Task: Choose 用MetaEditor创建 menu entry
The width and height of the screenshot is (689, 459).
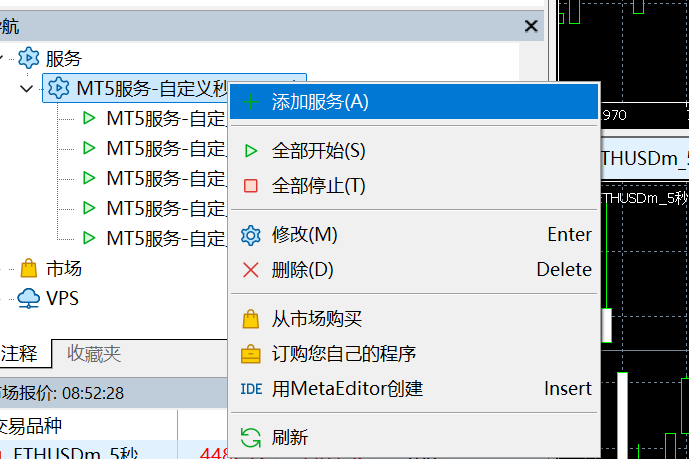Action: (x=347, y=388)
